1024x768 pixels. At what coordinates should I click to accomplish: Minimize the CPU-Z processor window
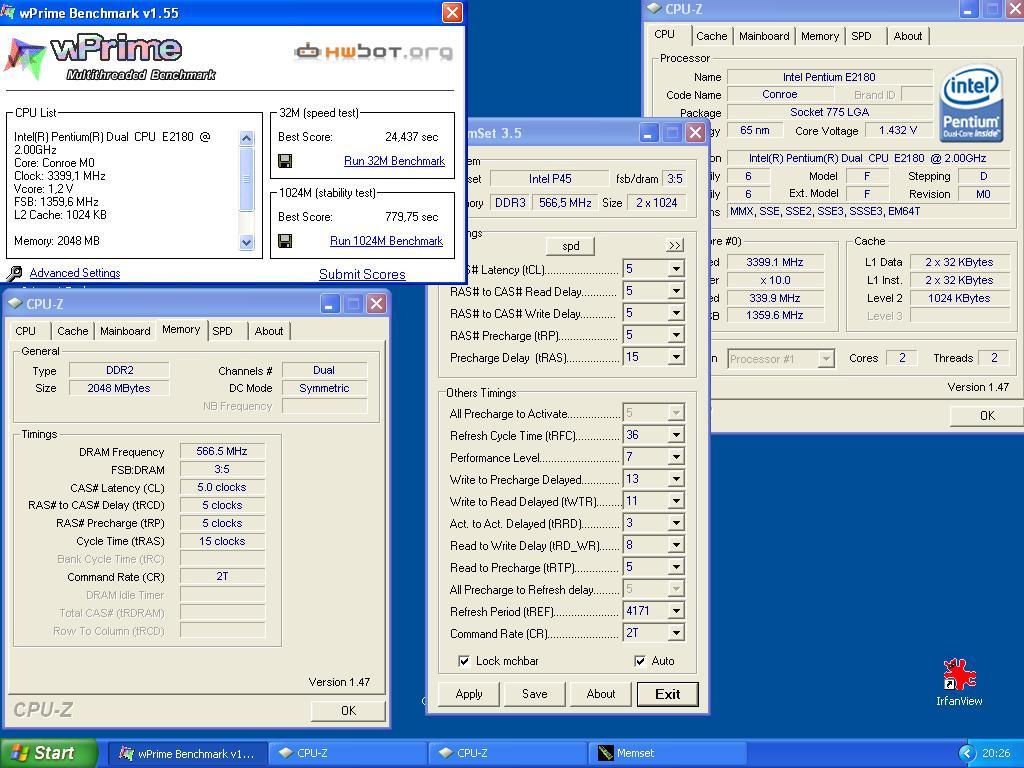(x=968, y=9)
